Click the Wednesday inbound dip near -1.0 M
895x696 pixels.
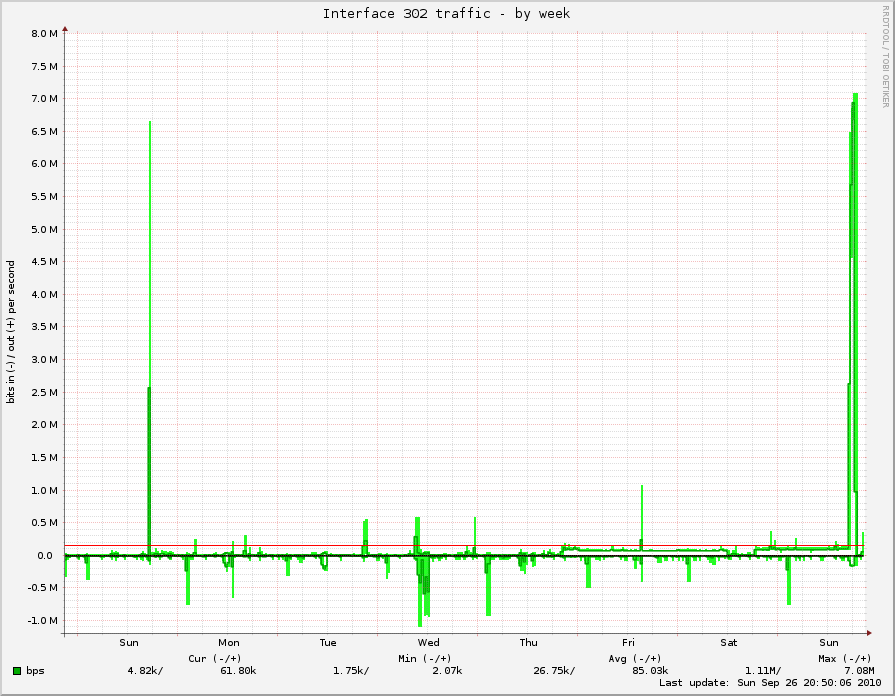pos(420,594)
